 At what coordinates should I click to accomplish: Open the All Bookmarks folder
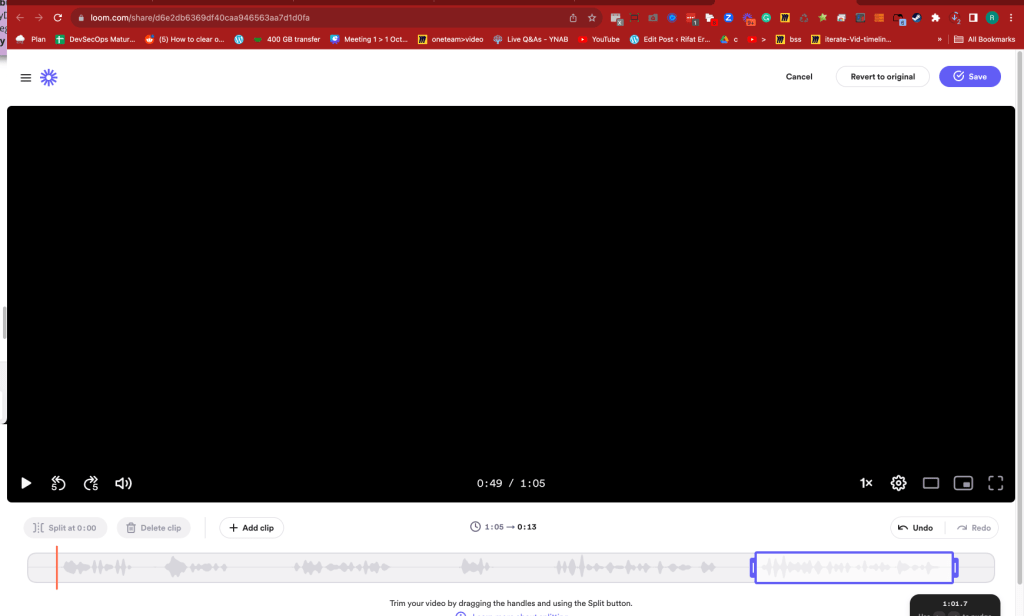coord(985,39)
